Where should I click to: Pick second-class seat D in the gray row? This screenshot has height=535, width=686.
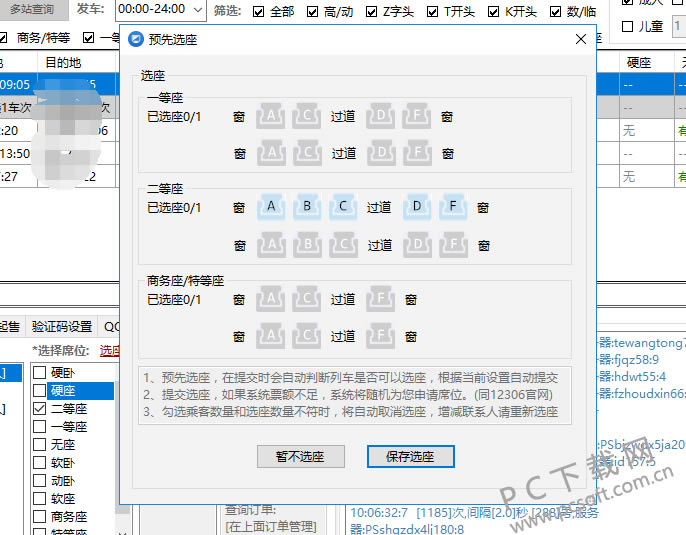[418, 245]
